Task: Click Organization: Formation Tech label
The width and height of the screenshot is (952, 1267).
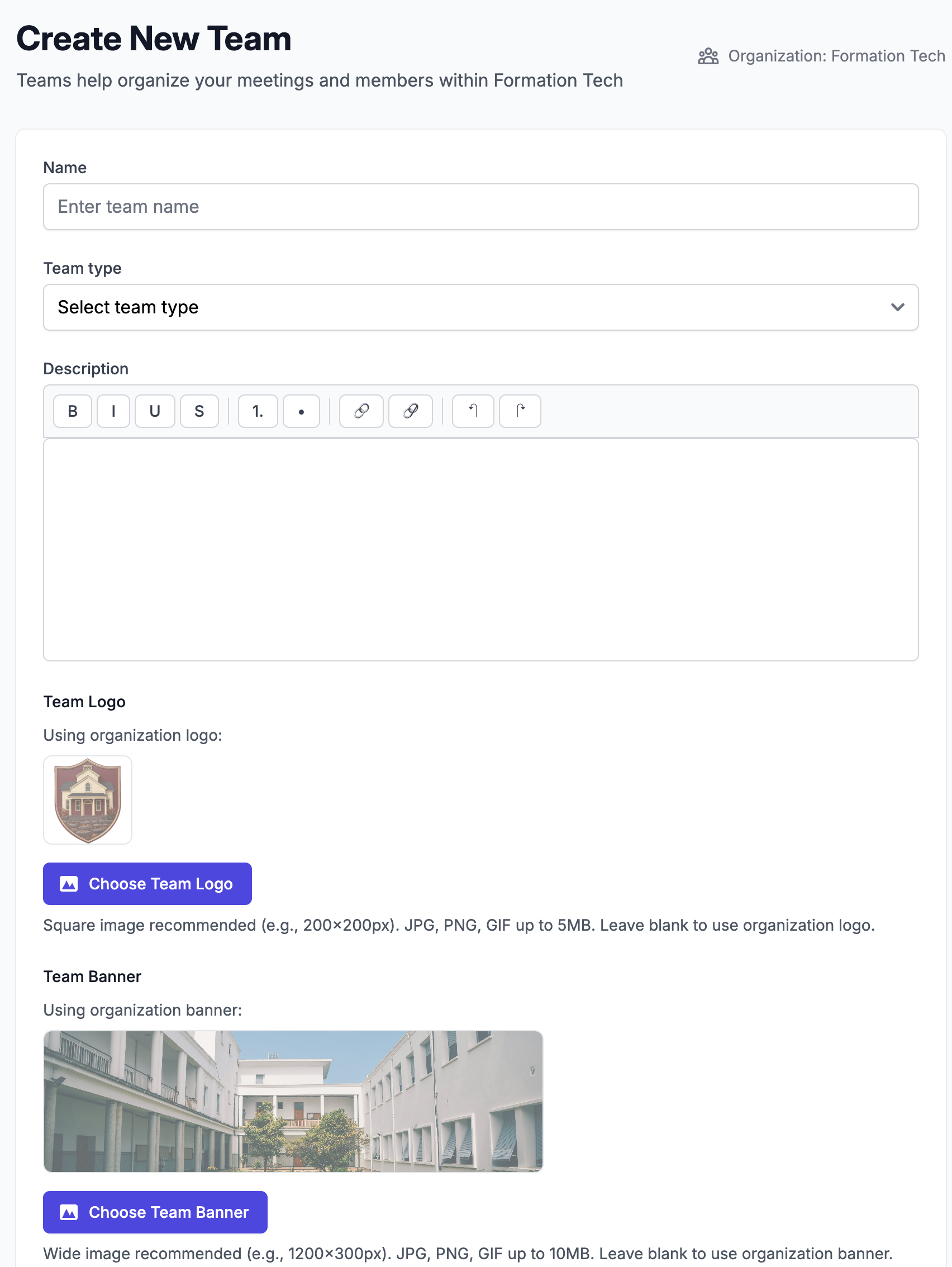Action: tap(836, 56)
